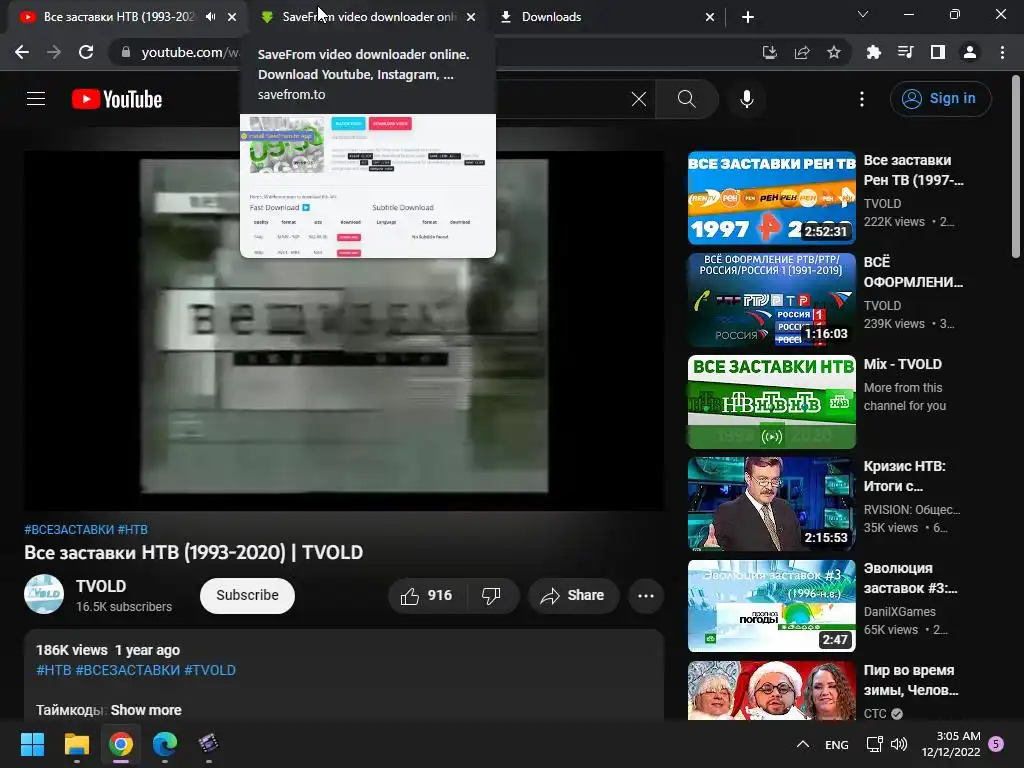Click the Sign in button

pyautogui.click(x=940, y=99)
